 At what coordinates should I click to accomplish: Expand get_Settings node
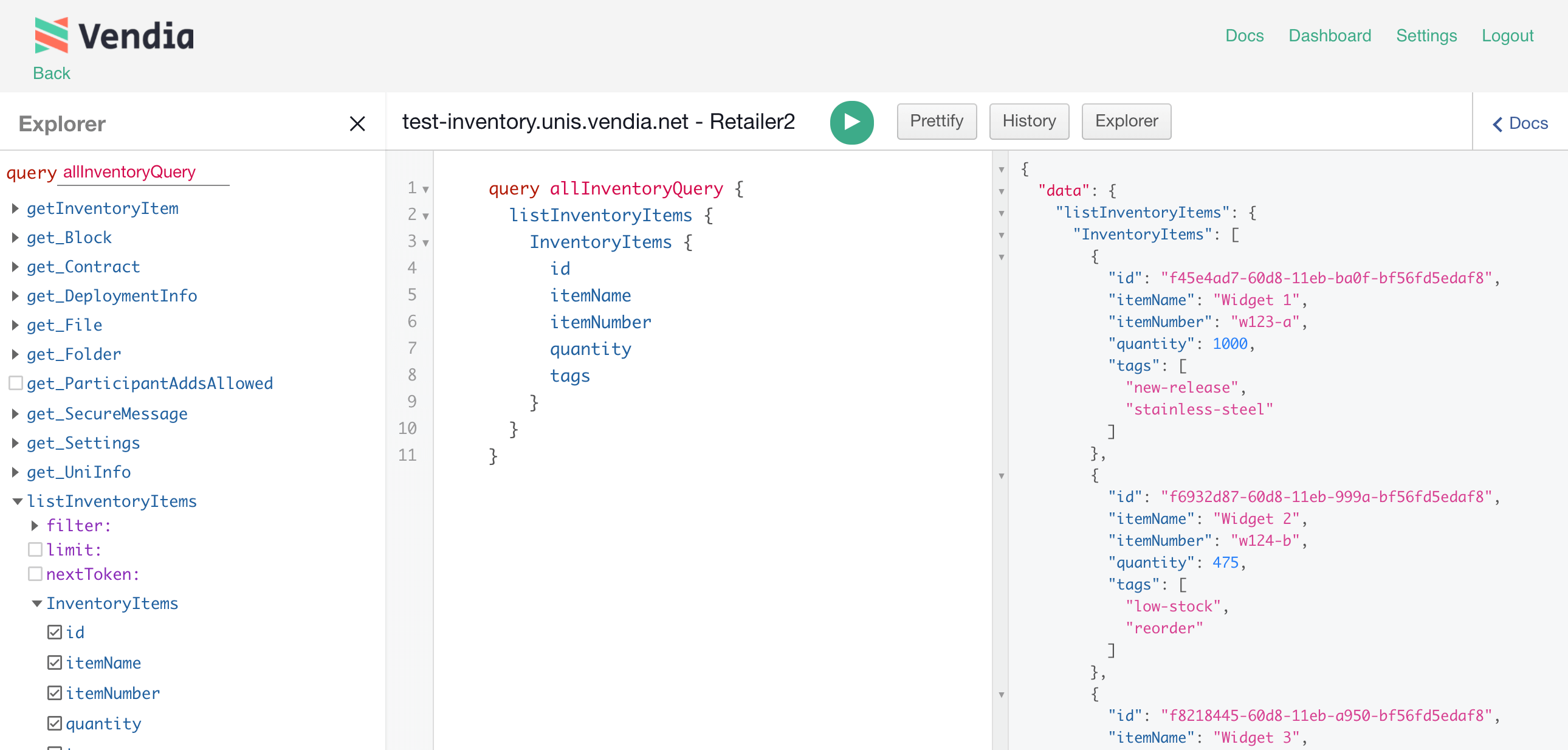(15, 443)
